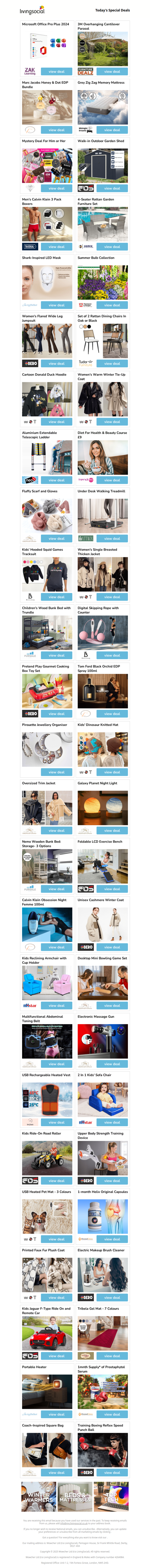This screenshot has width=150, height=1568.
Task: Open the Tom Ford Black Orchid product title
Action: (x=99, y=669)
